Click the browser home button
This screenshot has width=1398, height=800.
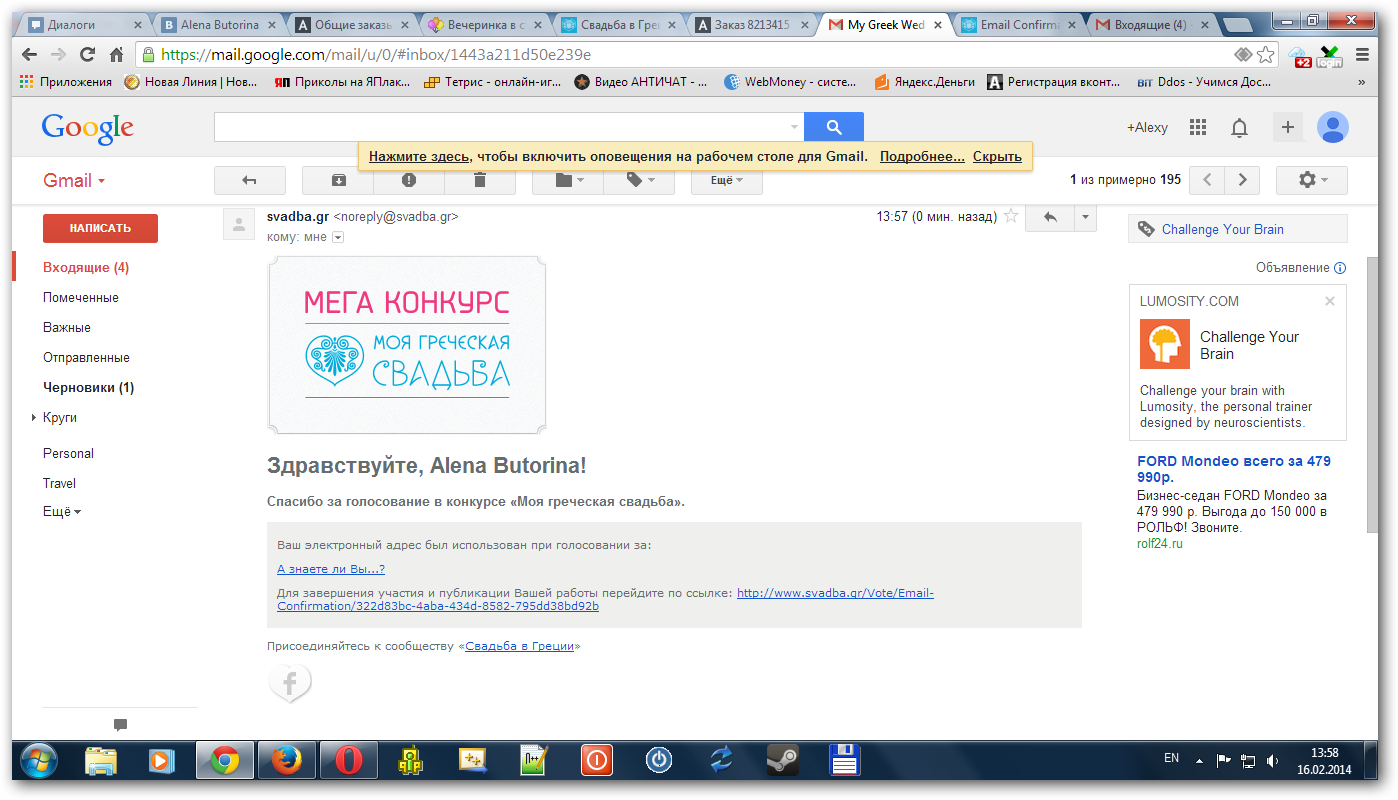click(x=117, y=54)
